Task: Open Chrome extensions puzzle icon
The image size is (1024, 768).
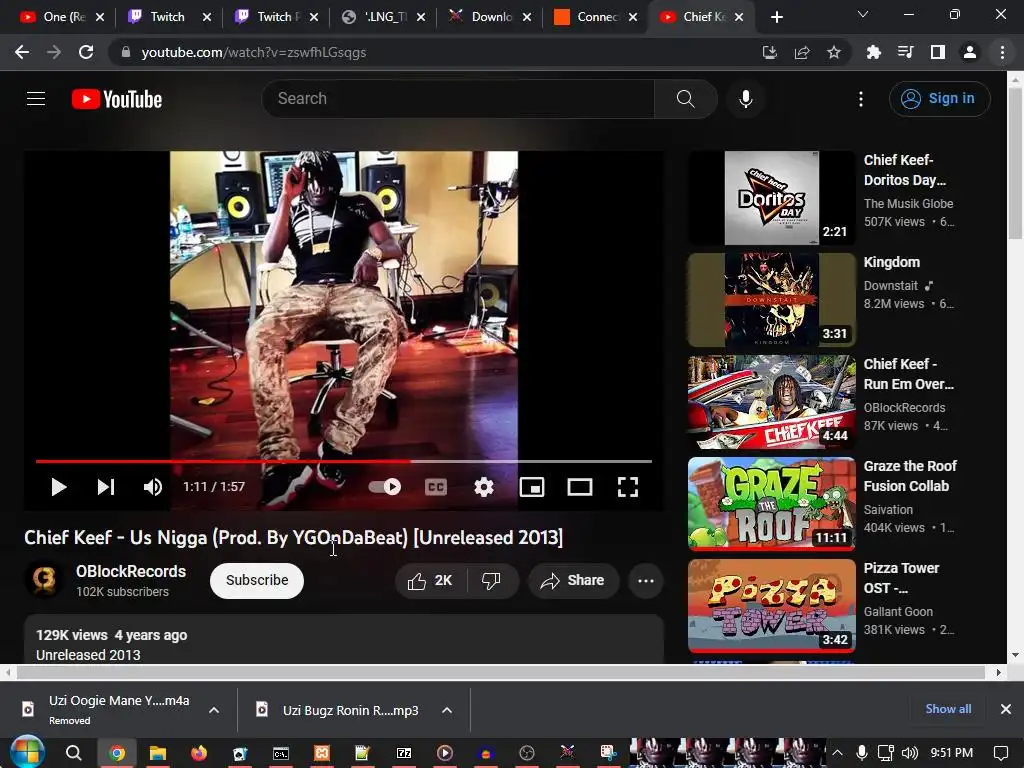Action: 873,52
